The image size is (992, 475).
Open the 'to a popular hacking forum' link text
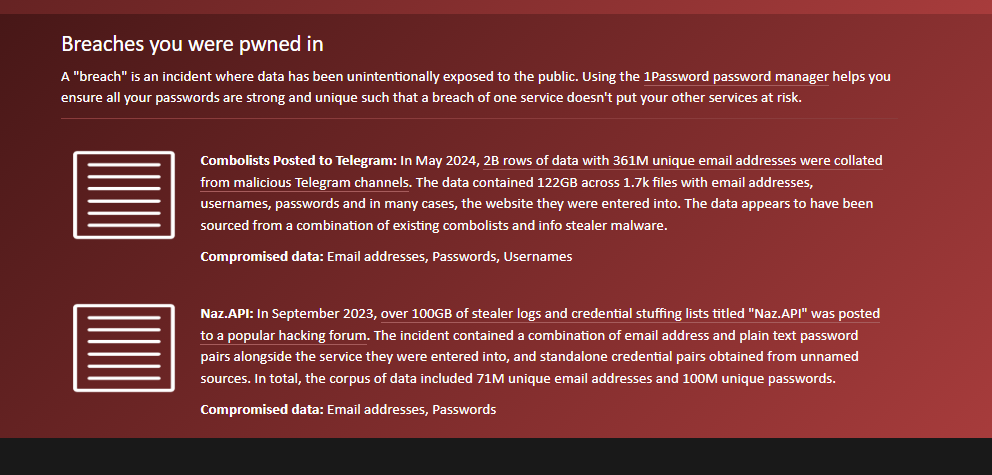point(283,336)
